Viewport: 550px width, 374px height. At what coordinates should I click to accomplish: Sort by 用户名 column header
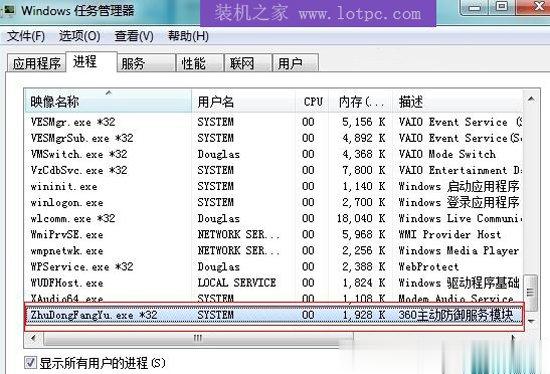coord(243,101)
